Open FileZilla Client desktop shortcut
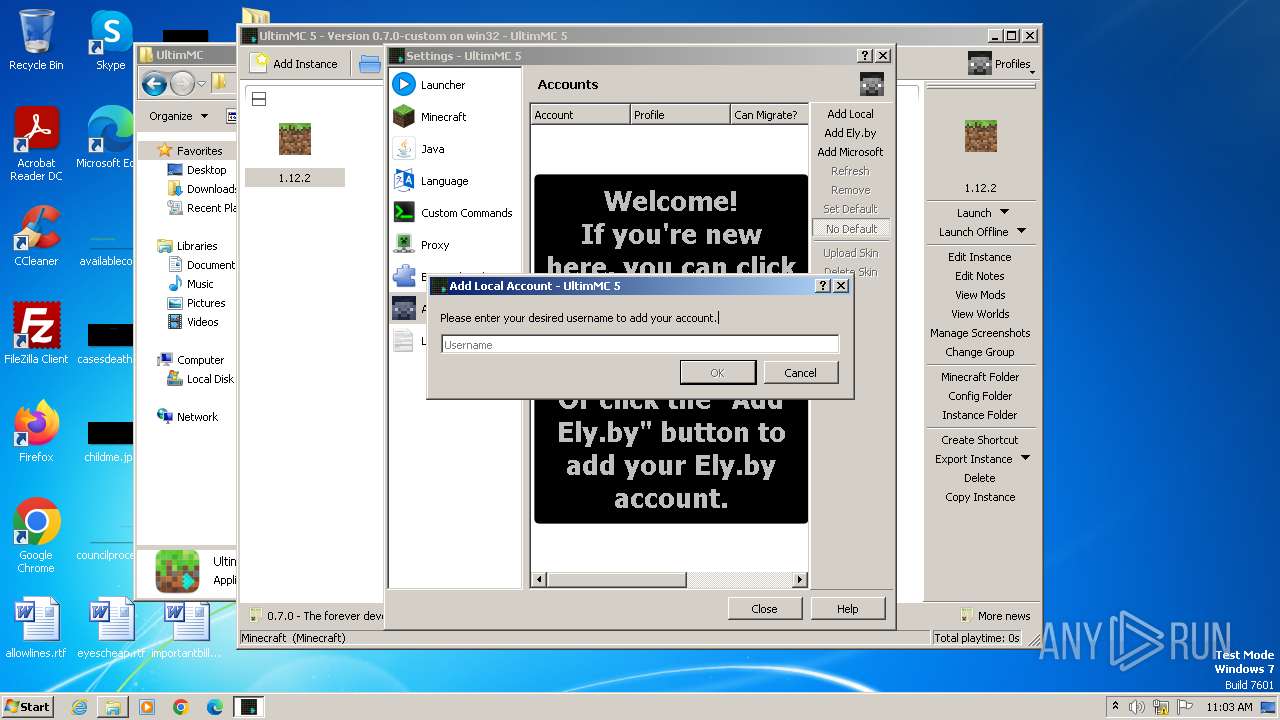1280x720 pixels. (36, 333)
